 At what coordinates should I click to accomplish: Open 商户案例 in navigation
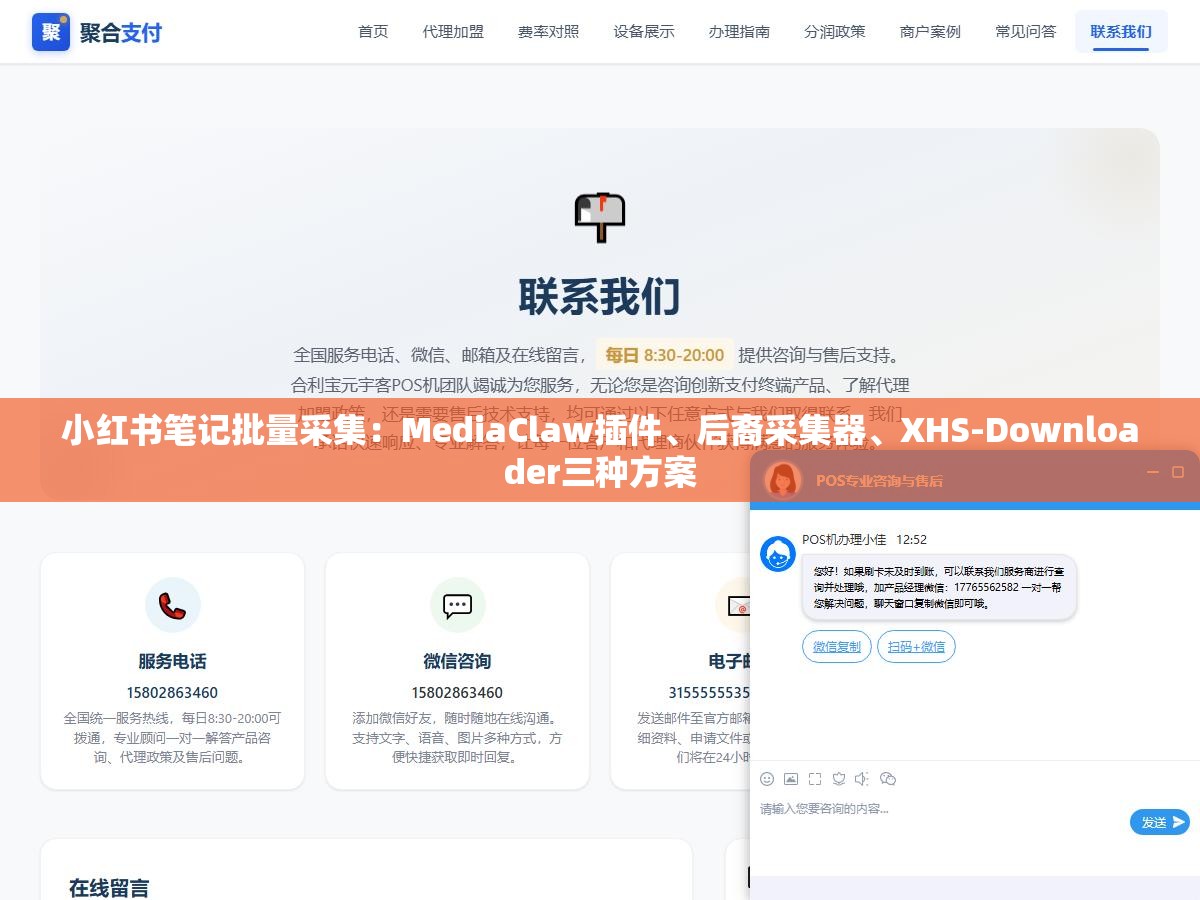930,32
